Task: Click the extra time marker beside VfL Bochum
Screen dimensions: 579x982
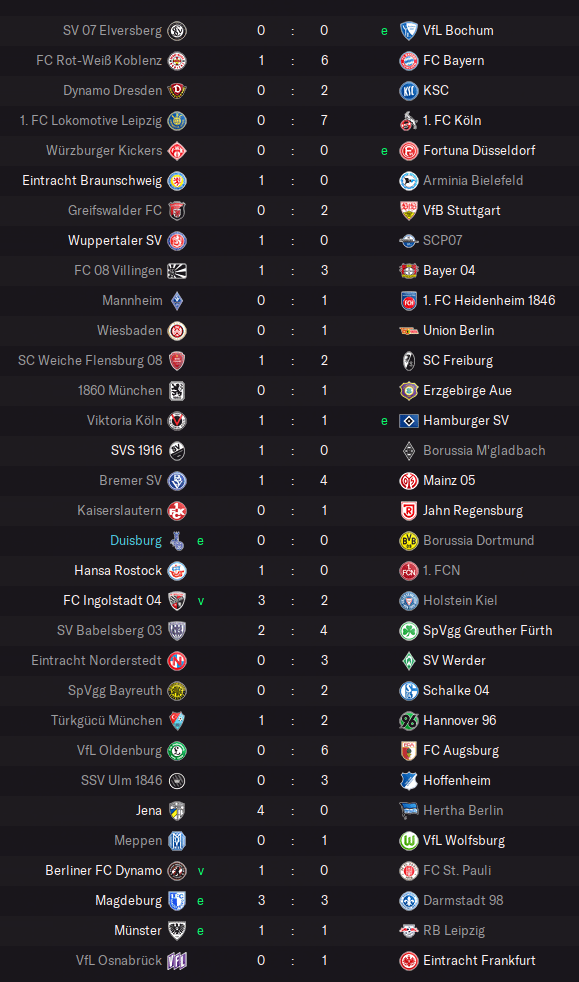Action: 384,31
